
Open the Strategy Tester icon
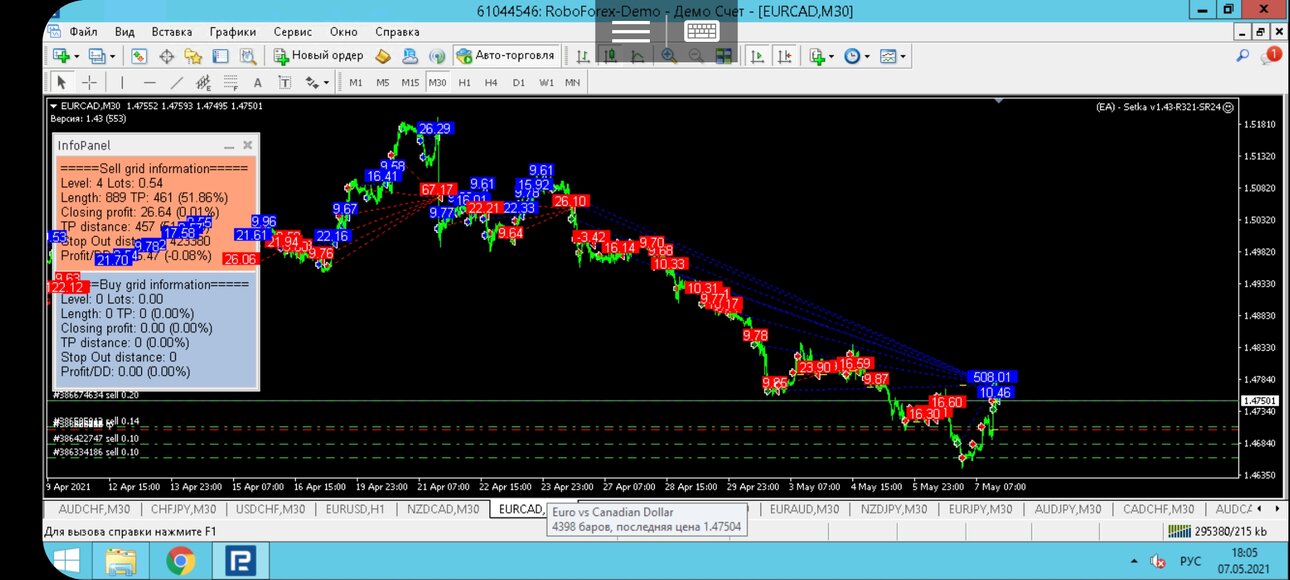click(x=247, y=56)
